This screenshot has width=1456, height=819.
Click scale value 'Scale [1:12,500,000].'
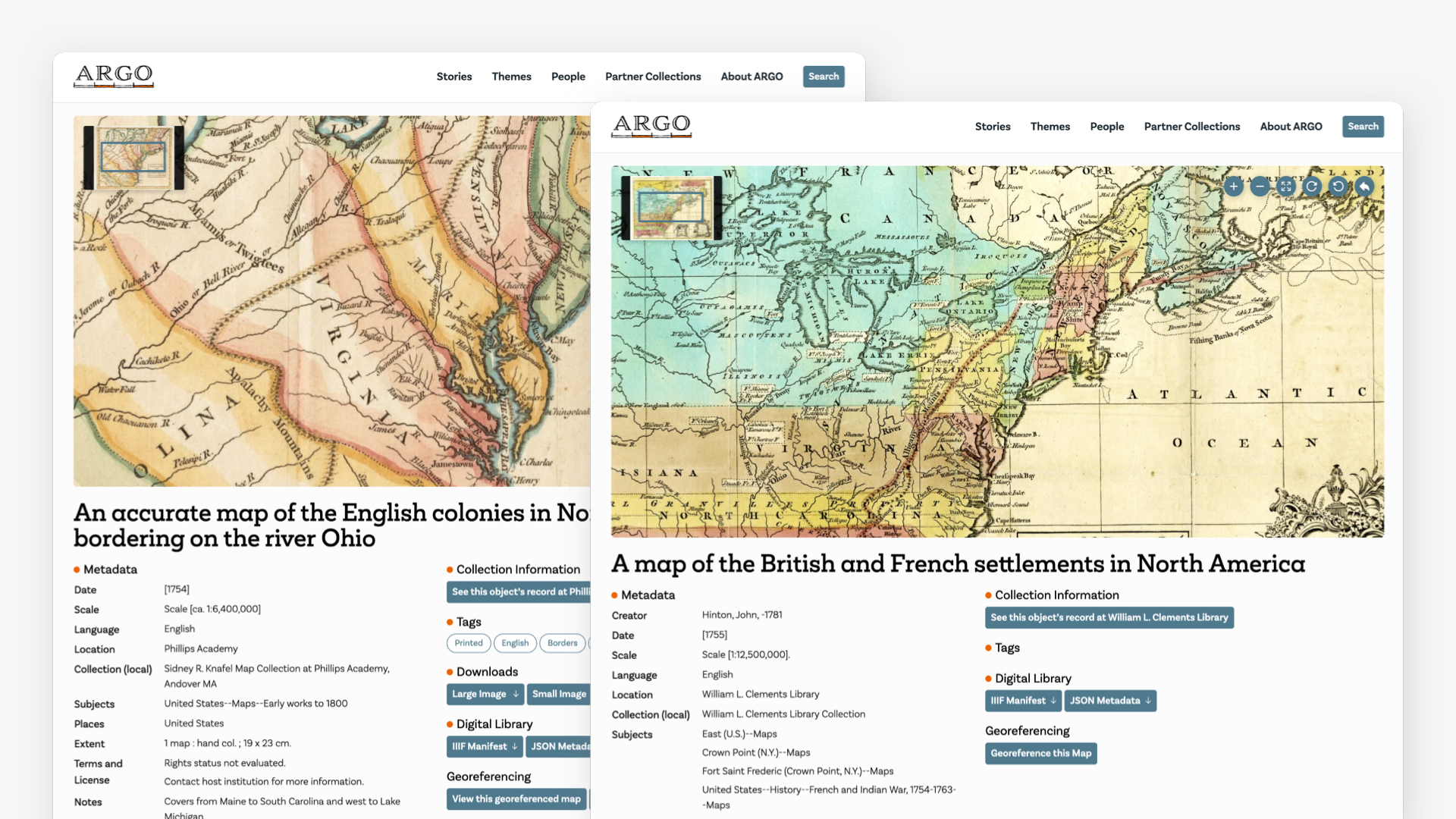(745, 654)
